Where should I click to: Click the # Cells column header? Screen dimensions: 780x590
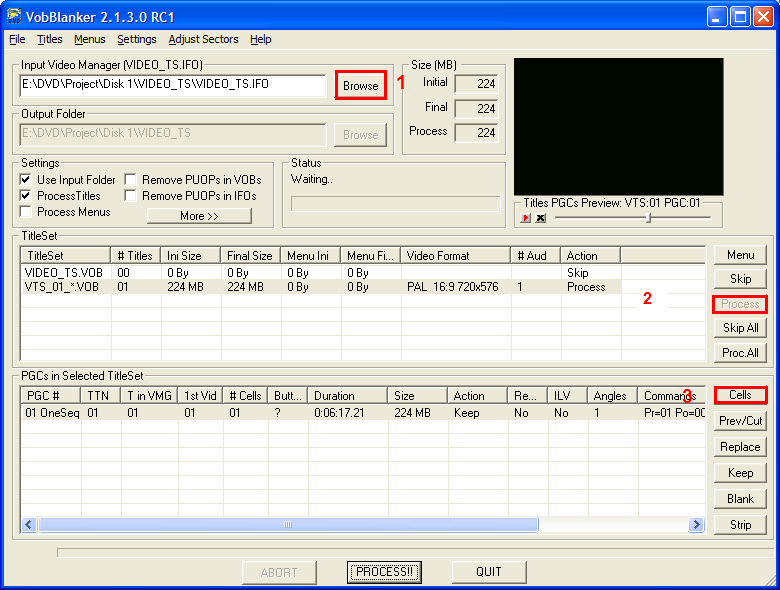245,396
